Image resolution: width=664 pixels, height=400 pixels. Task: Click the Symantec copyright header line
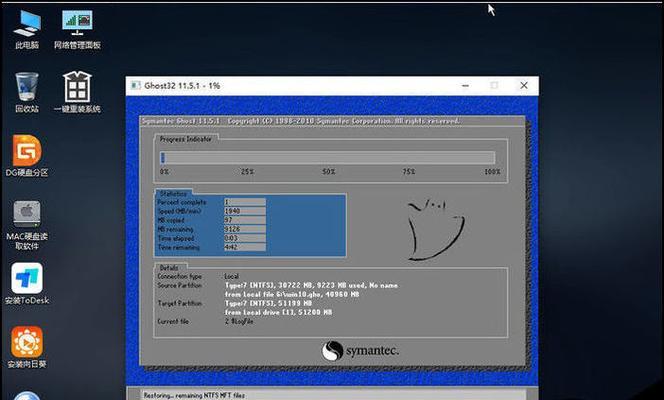pyautogui.click(x=301, y=121)
